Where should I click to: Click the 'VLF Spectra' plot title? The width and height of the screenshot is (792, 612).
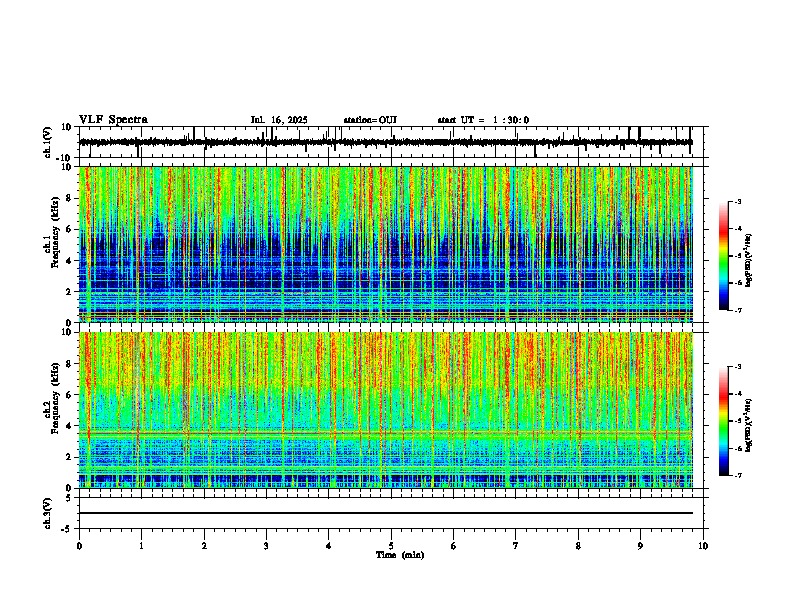point(113,120)
